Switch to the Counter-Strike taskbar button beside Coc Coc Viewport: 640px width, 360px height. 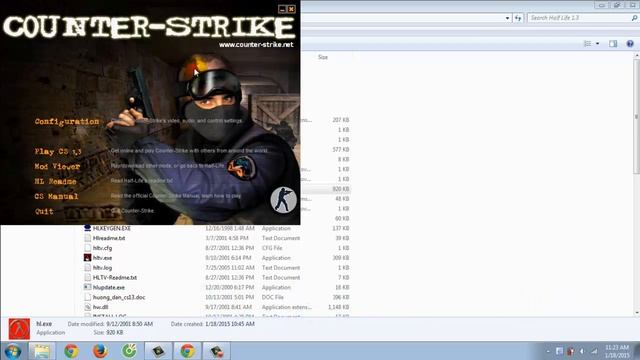(158, 351)
